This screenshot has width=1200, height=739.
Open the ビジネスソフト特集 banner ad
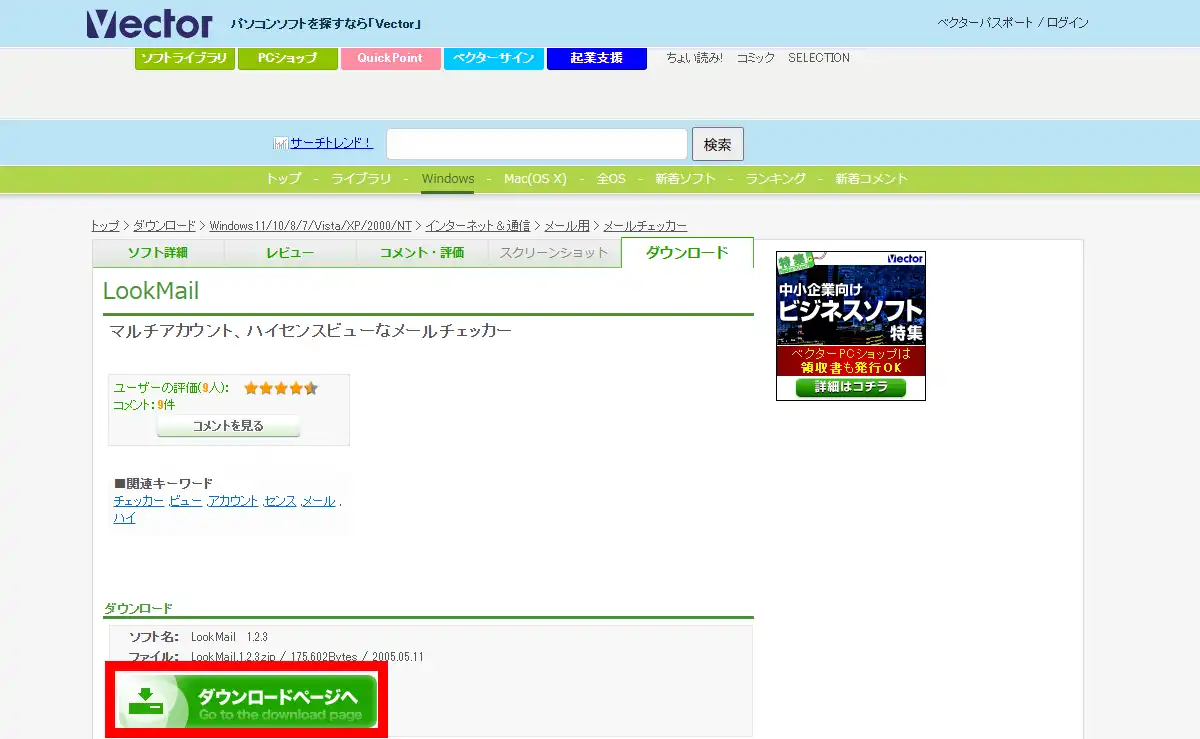click(851, 326)
